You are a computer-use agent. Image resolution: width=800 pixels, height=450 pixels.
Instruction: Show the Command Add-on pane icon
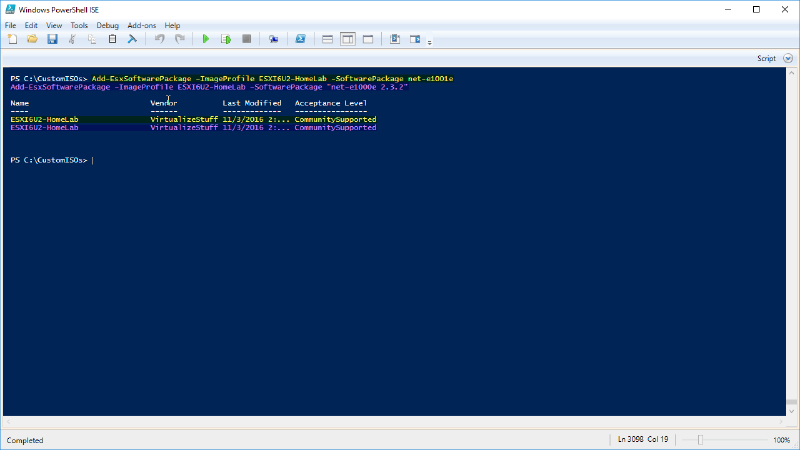[415, 39]
